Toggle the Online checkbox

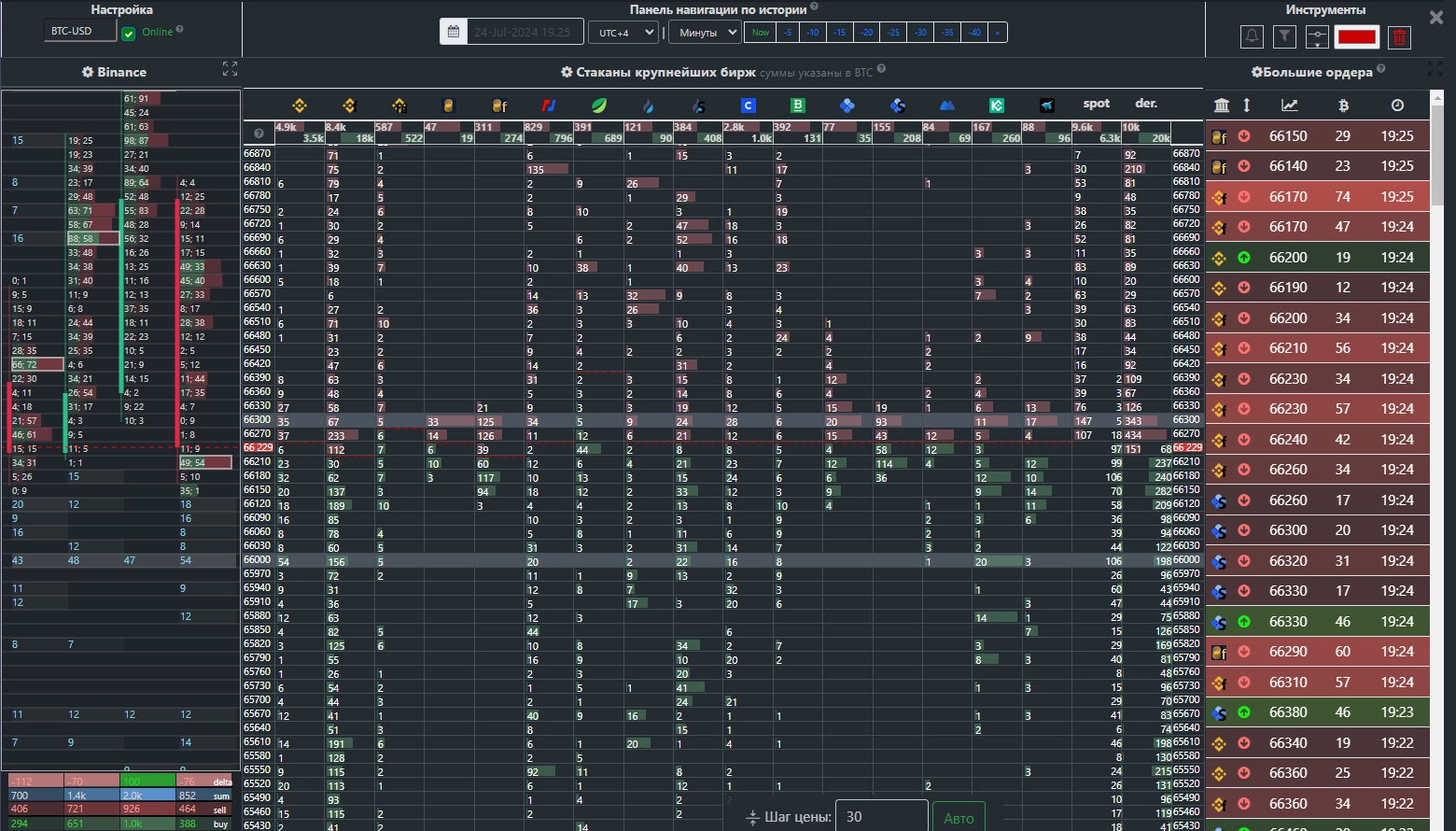pos(129,34)
